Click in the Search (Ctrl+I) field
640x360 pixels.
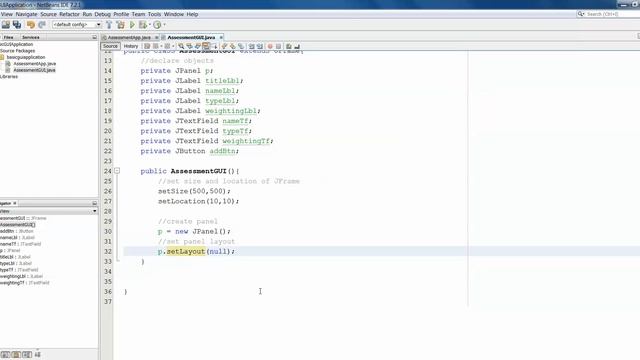click(607, 14)
